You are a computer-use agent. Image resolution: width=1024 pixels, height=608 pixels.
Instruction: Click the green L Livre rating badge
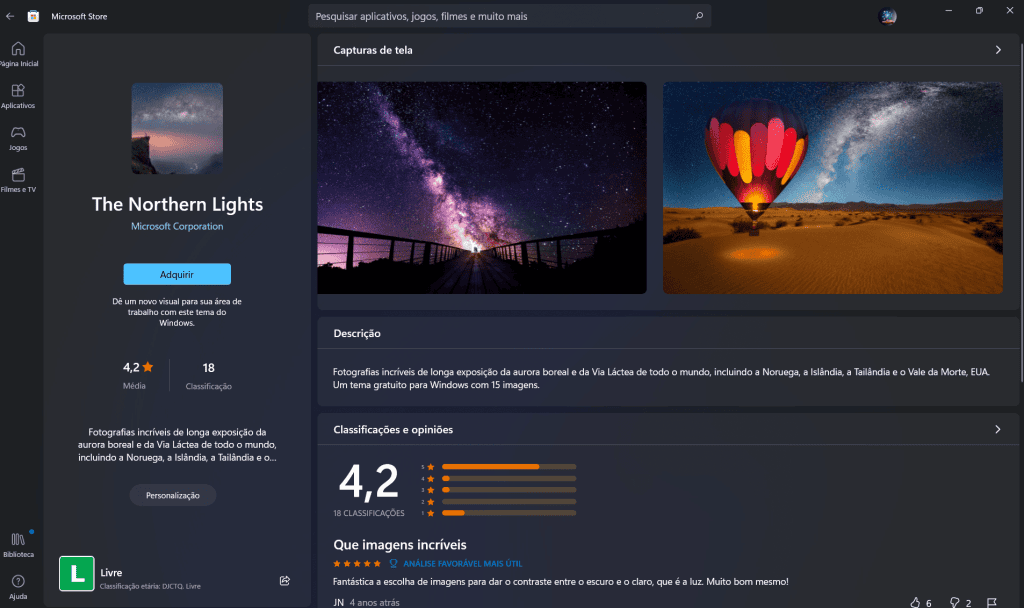tap(77, 573)
